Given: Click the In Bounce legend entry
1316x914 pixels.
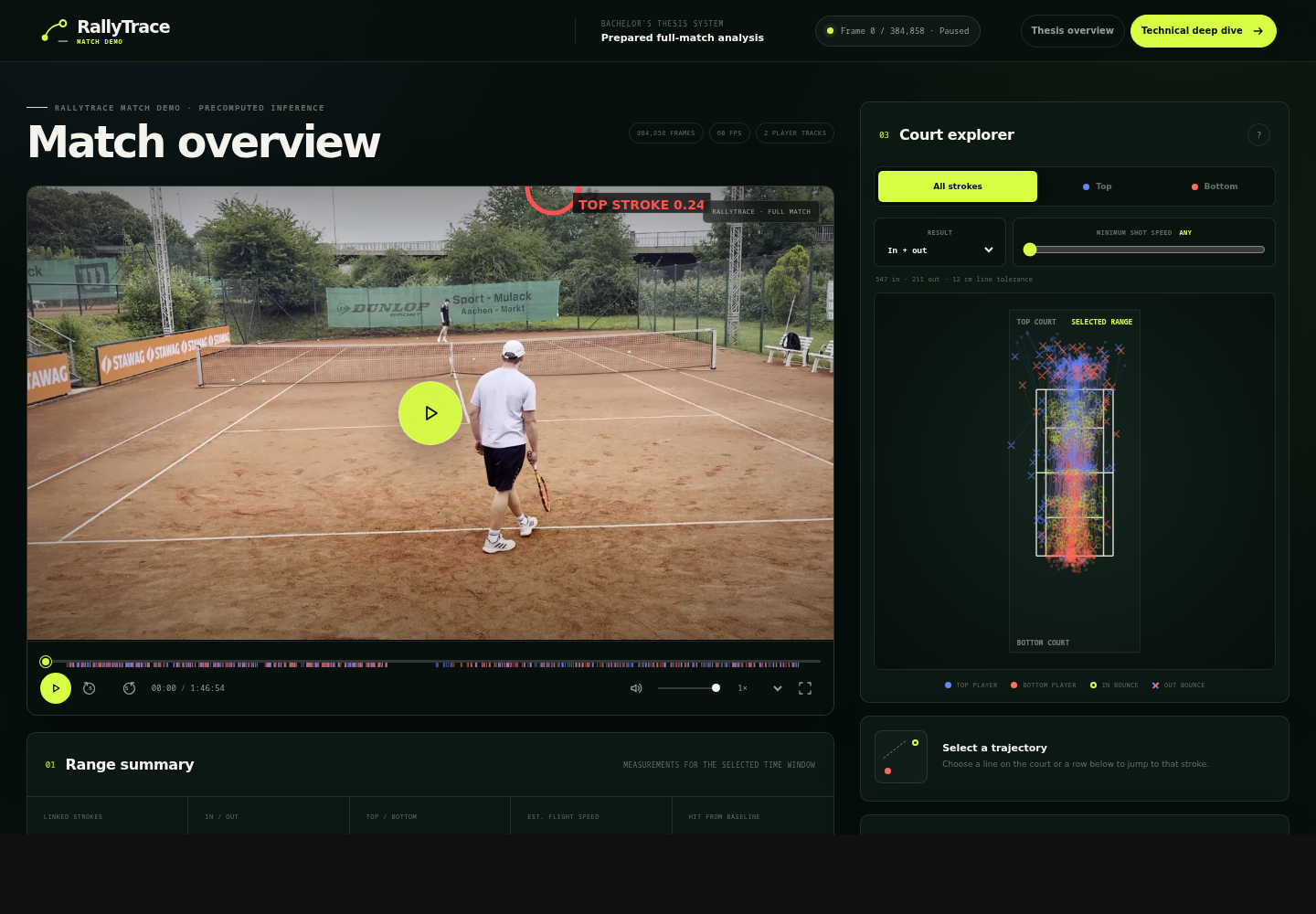Looking at the screenshot, I should (x=1114, y=685).
